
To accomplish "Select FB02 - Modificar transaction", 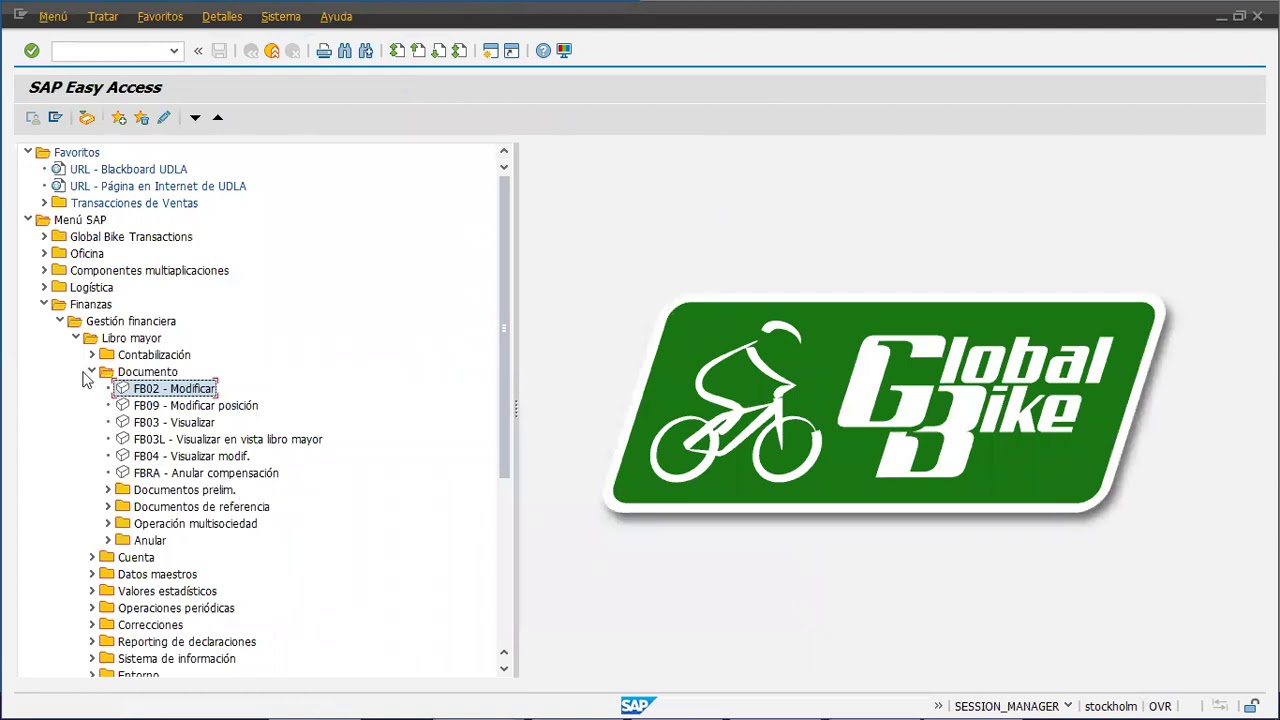I will pos(174,389).
